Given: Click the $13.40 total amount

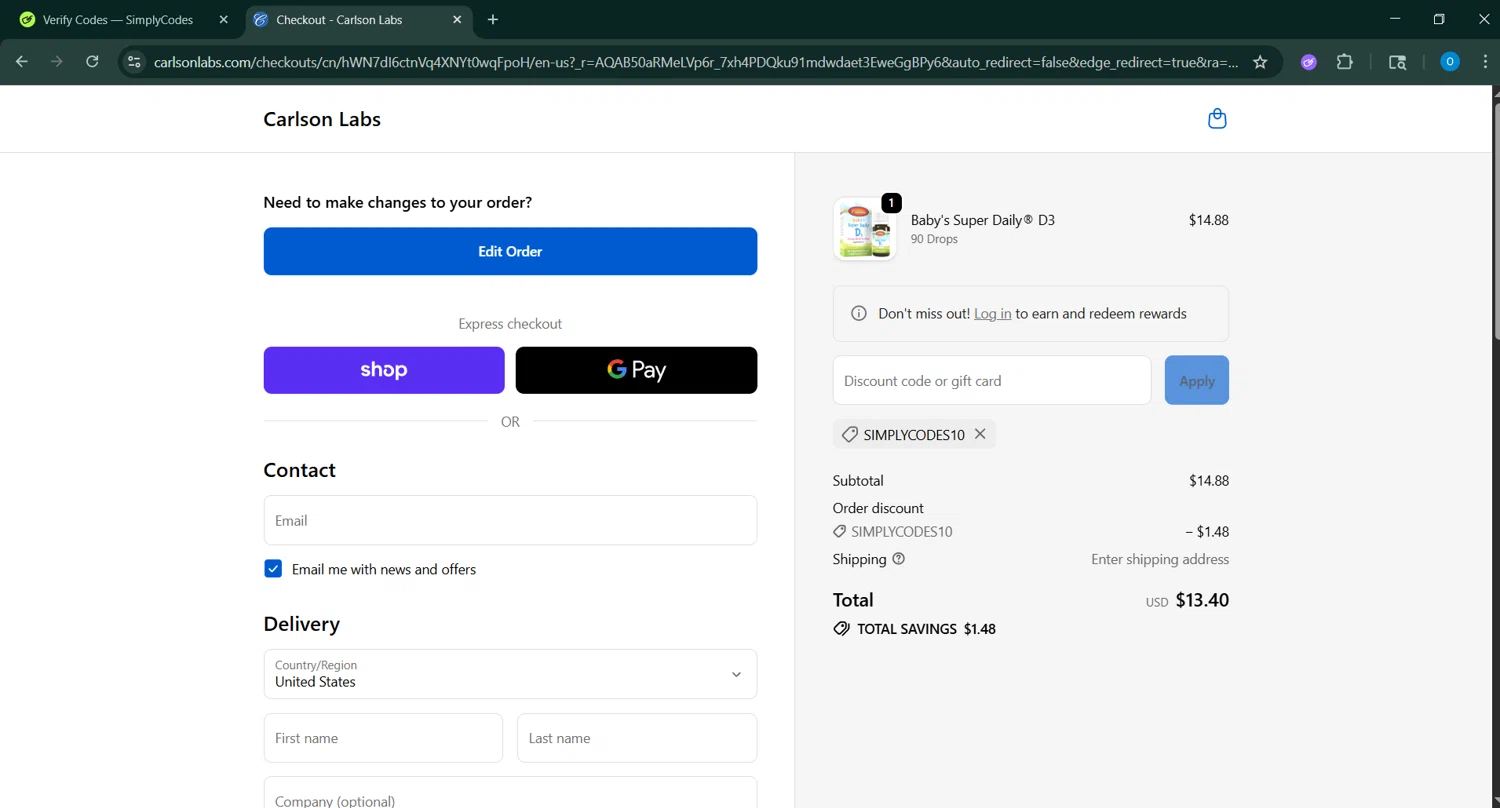Looking at the screenshot, I should (1202, 600).
